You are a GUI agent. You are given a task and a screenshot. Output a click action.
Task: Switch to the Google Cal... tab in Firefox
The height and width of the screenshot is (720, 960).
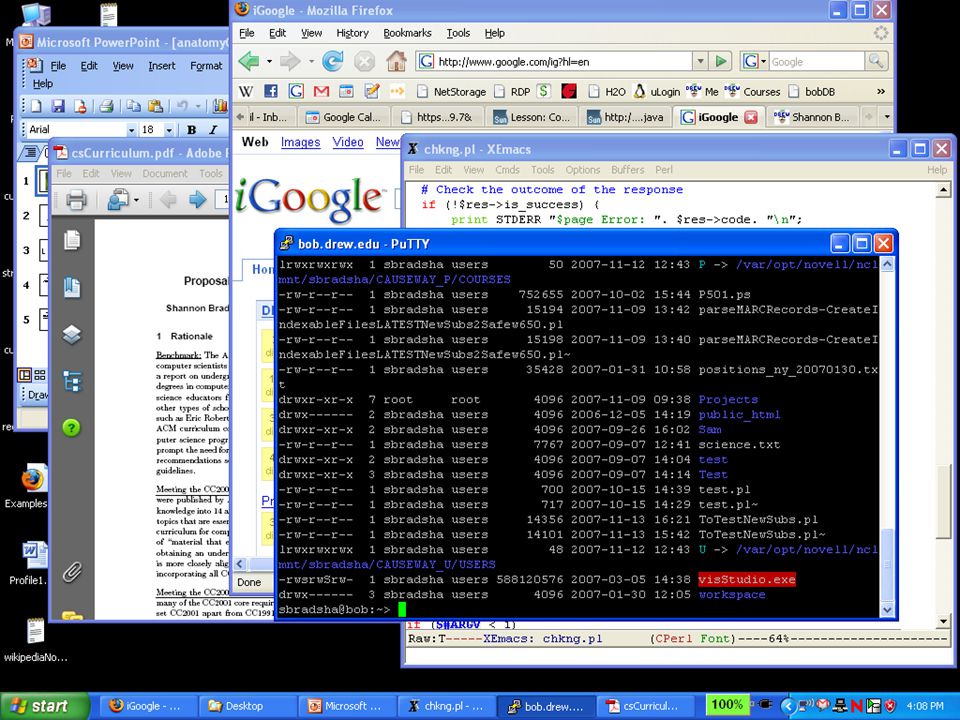[345, 117]
